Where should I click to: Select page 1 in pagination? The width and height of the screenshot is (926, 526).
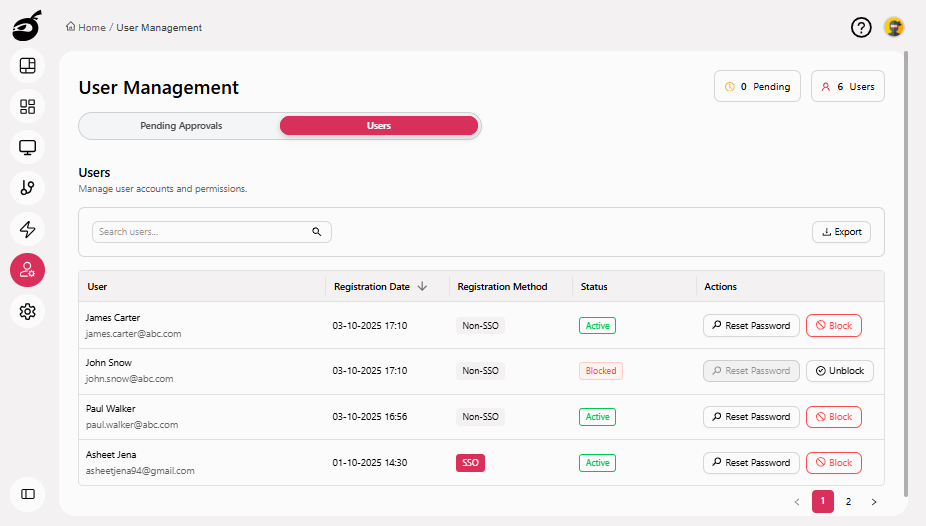tap(823, 501)
